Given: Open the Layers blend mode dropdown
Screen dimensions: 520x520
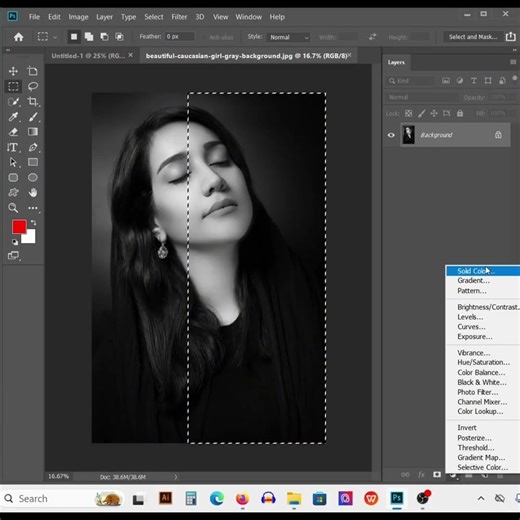Looking at the screenshot, I should [x=423, y=97].
